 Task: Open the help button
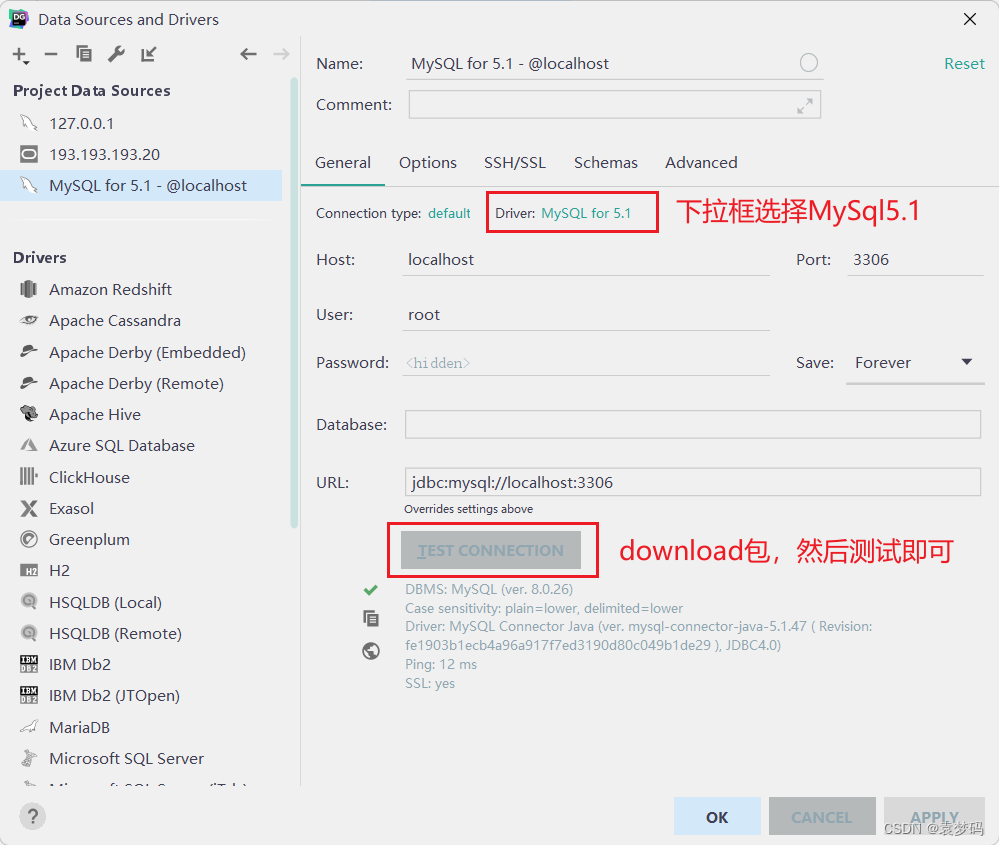tap(31, 816)
